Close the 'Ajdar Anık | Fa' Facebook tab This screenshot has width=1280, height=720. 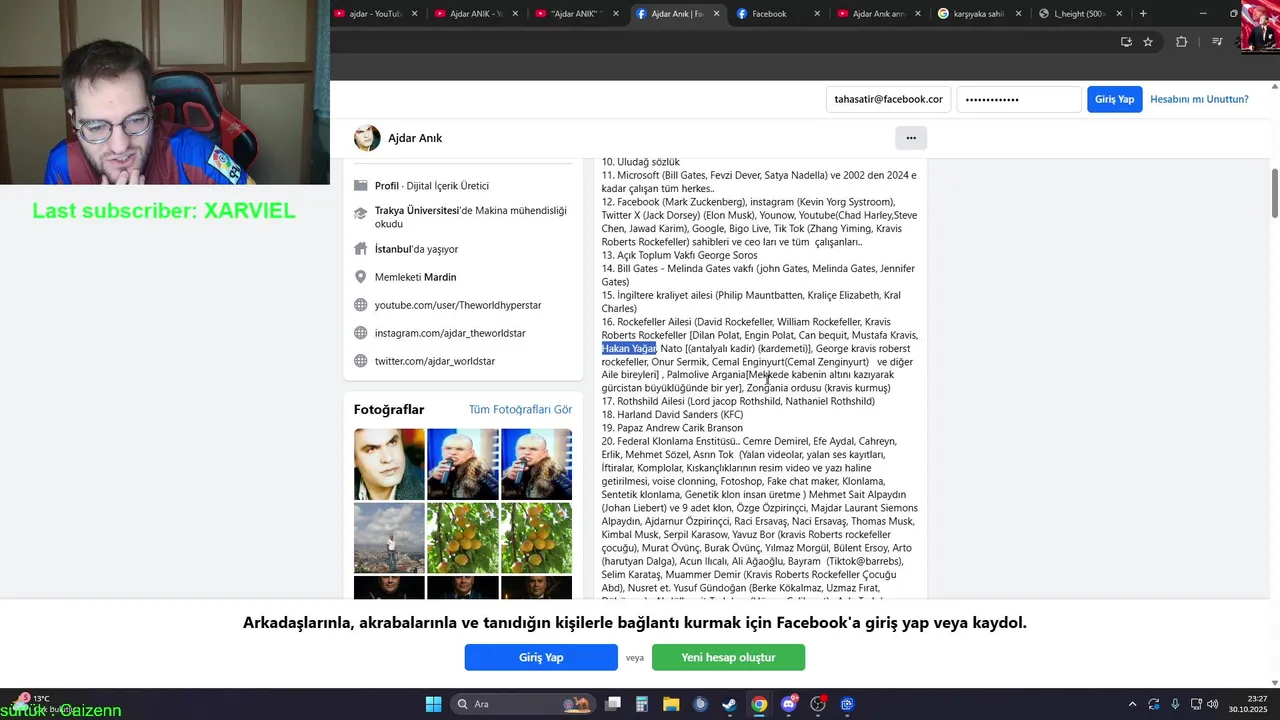coord(717,14)
